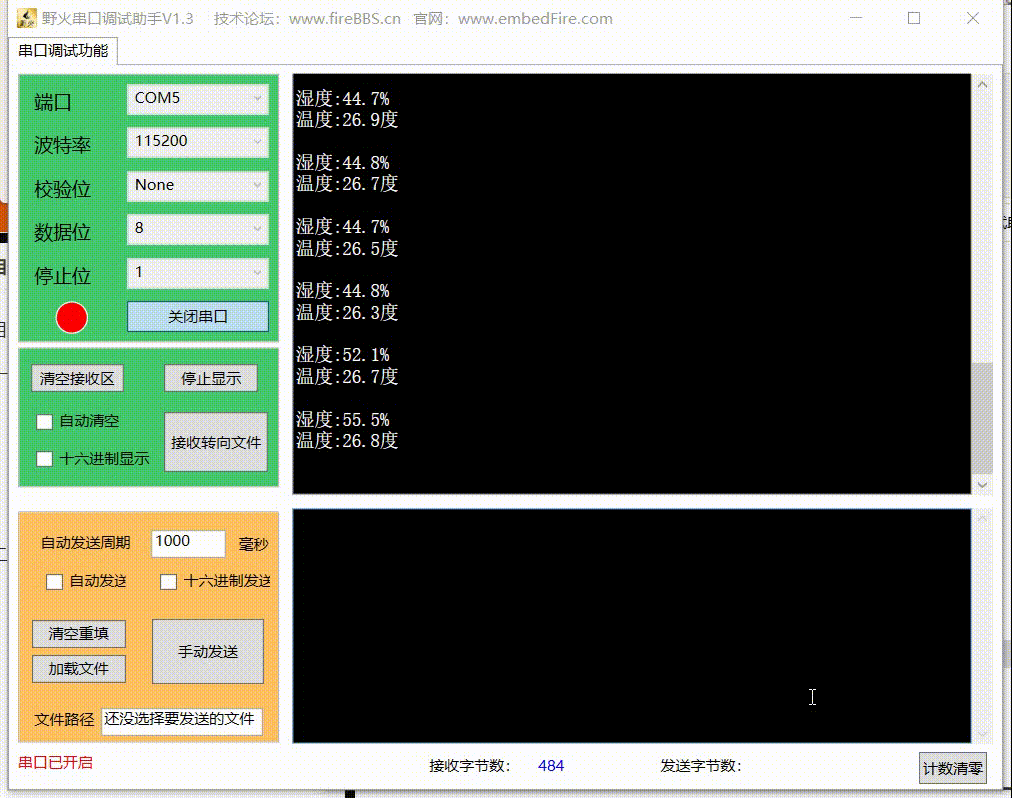Click the 发送字节数 label
1012x798 pixels.
click(701, 766)
